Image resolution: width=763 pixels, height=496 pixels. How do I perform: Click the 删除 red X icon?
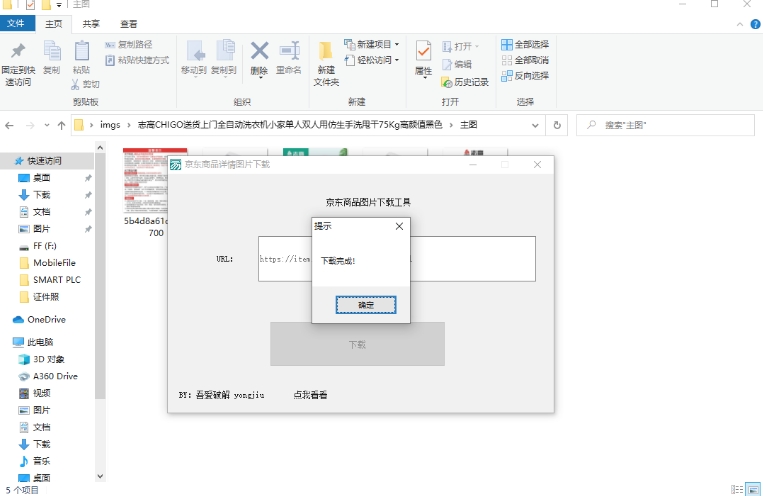(259, 51)
